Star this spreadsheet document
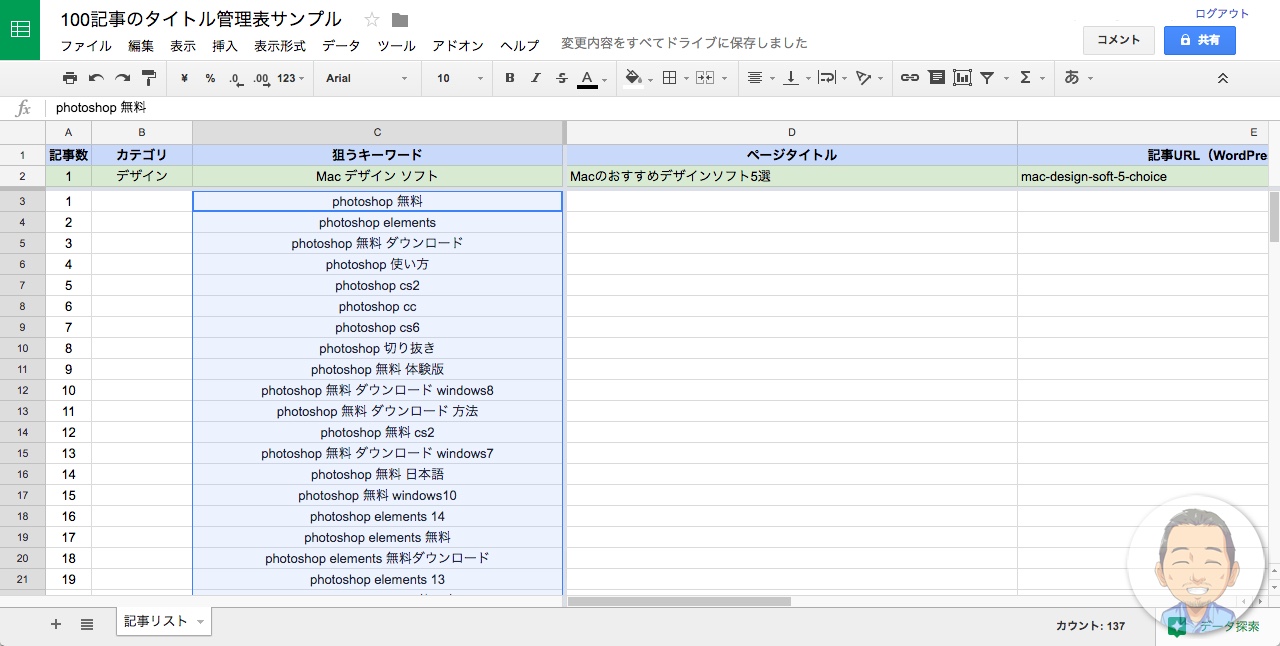 coord(372,20)
